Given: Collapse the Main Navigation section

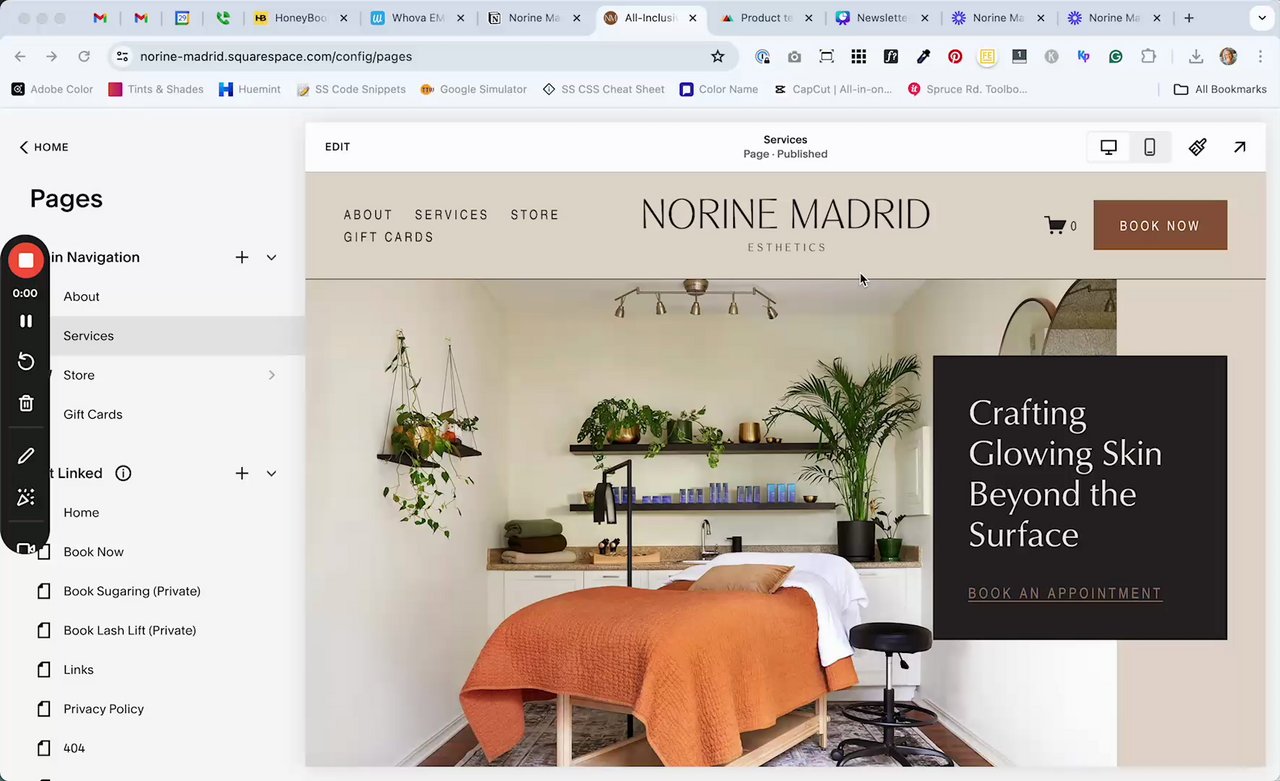Looking at the screenshot, I should [271, 257].
